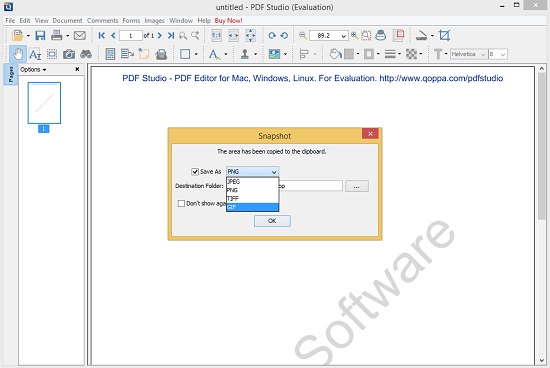Open the View menu
The height and width of the screenshot is (368, 550).
pos(41,21)
